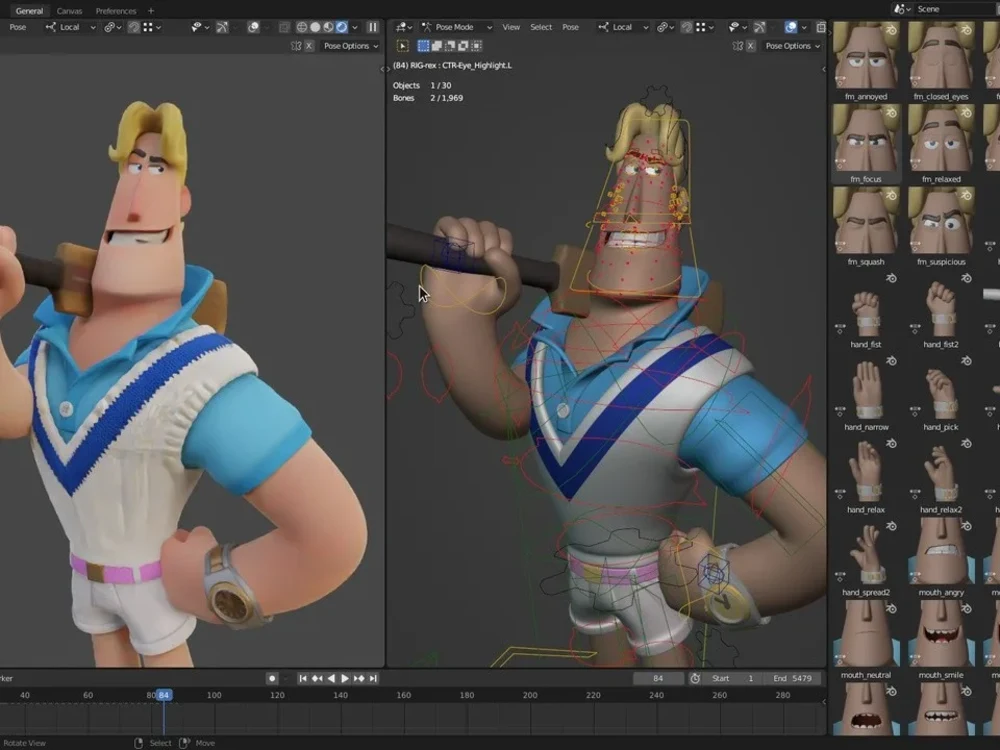Open the View menu in right viewport
The height and width of the screenshot is (750, 1000).
pos(511,27)
